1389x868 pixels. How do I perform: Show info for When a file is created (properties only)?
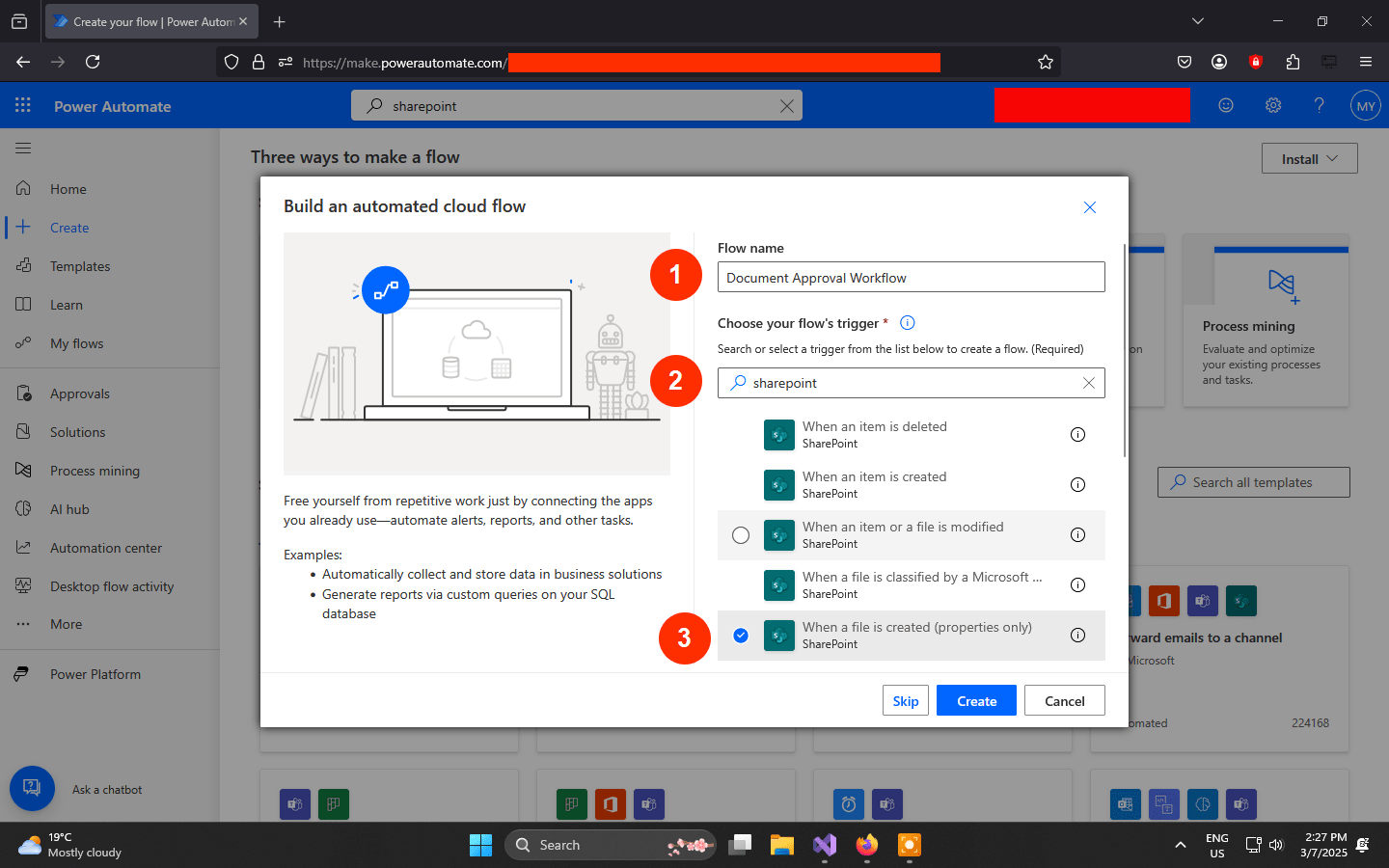(1078, 636)
